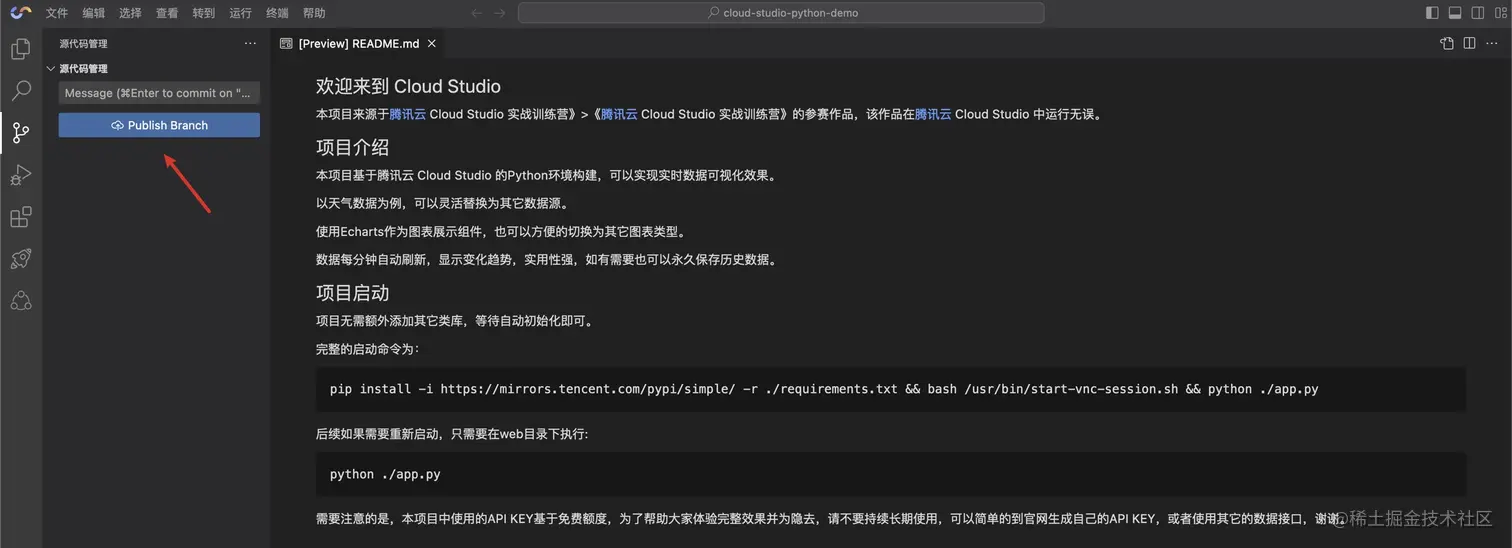Split the editor to the right
The image size is (1512, 548).
pos(1469,43)
